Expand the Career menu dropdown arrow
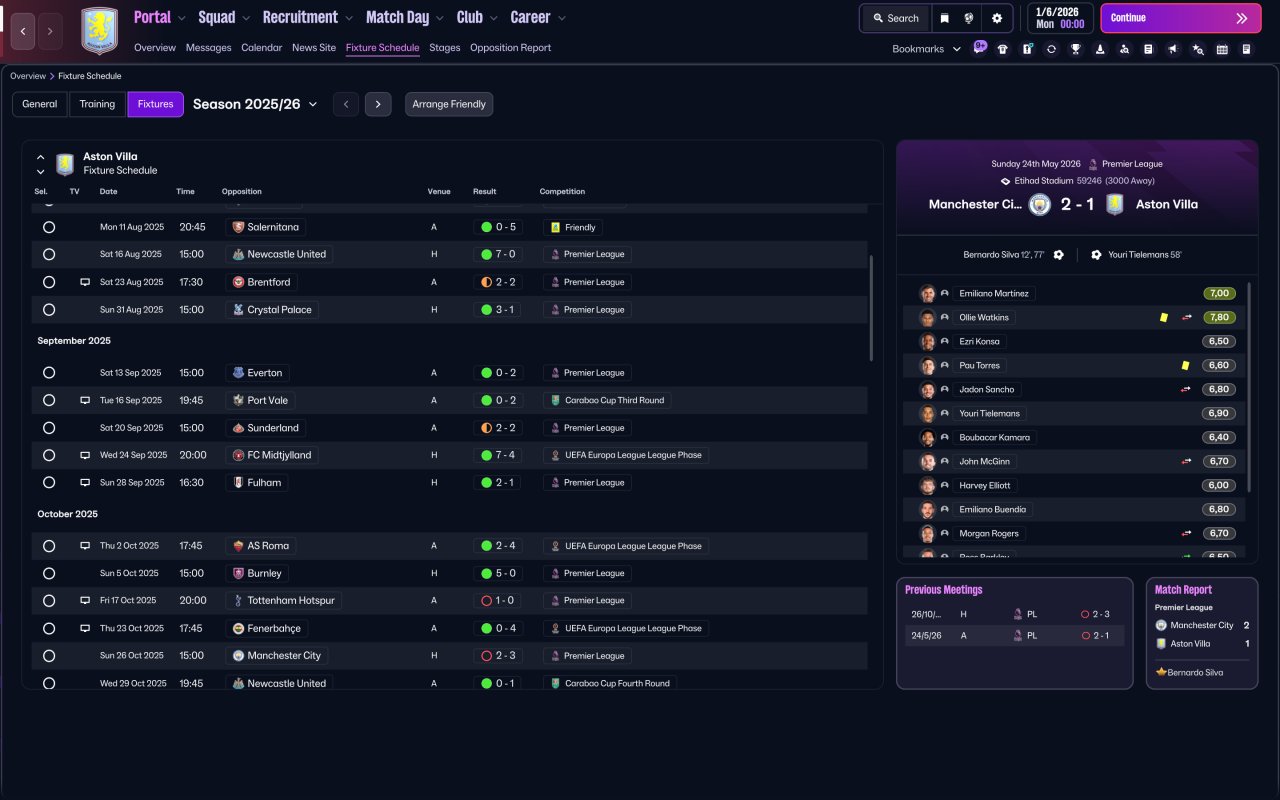Image resolution: width=1280 pixels, height=800 pixels. pyautogui.click(x=561, y=18)
